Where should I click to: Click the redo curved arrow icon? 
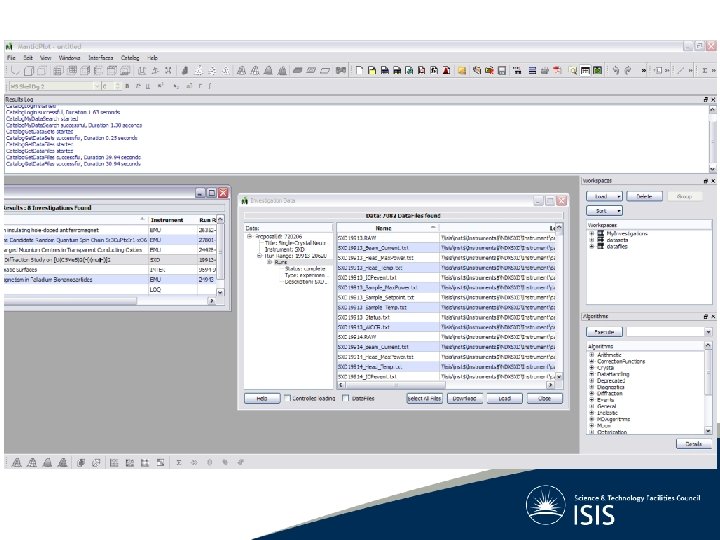click(628, 70)
